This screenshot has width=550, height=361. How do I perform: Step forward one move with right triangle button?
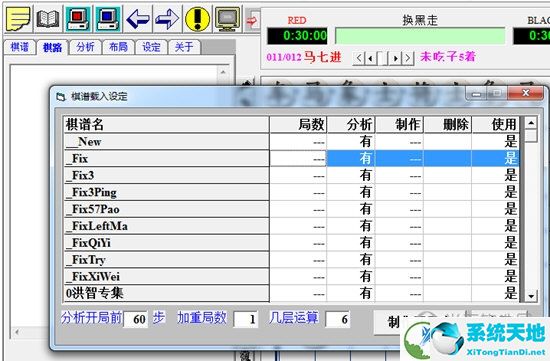(396, 58)
